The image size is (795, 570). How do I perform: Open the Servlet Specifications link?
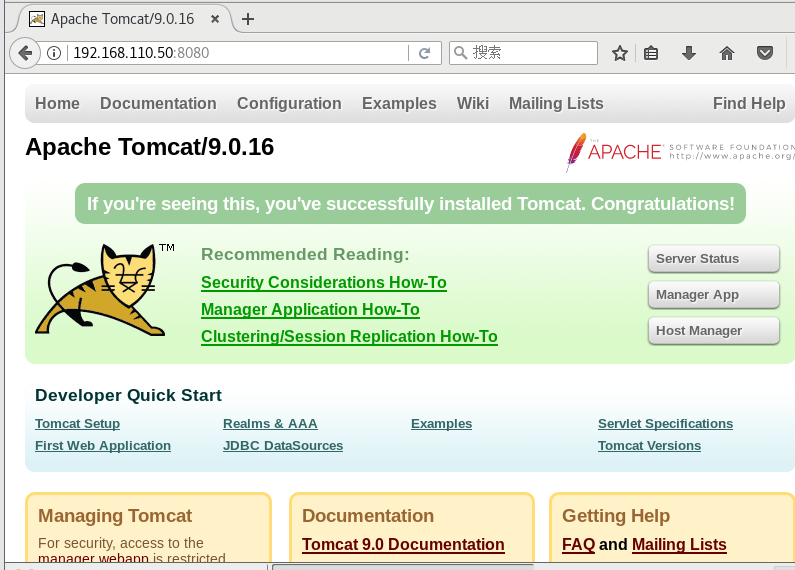(x=665, y=423)
